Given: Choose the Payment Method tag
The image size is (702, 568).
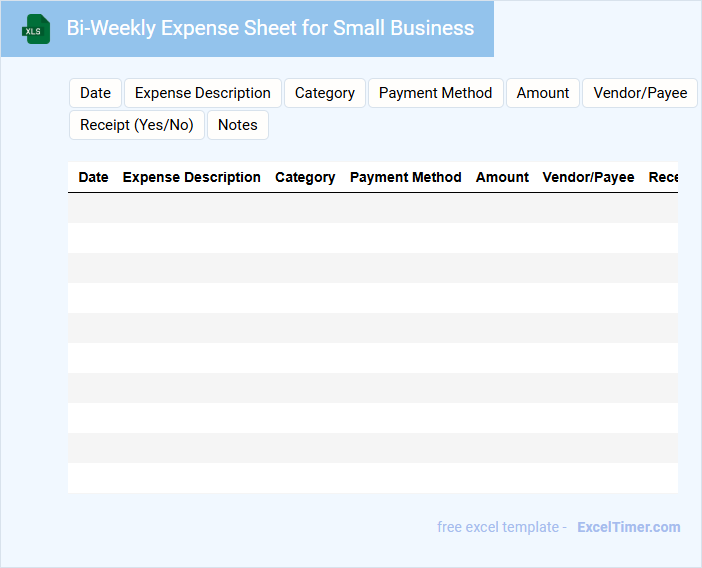Looking at the screenshot, I should (435, 93).
